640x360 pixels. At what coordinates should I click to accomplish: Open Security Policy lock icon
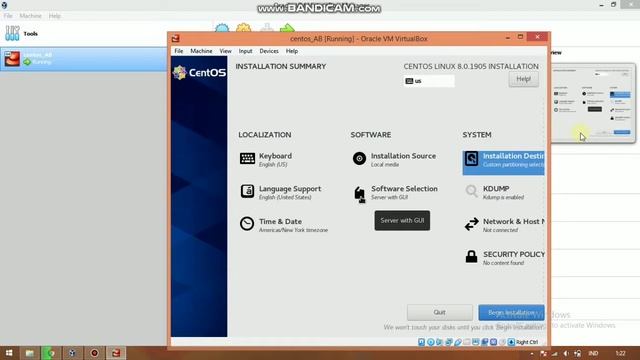tap(471, 256)
